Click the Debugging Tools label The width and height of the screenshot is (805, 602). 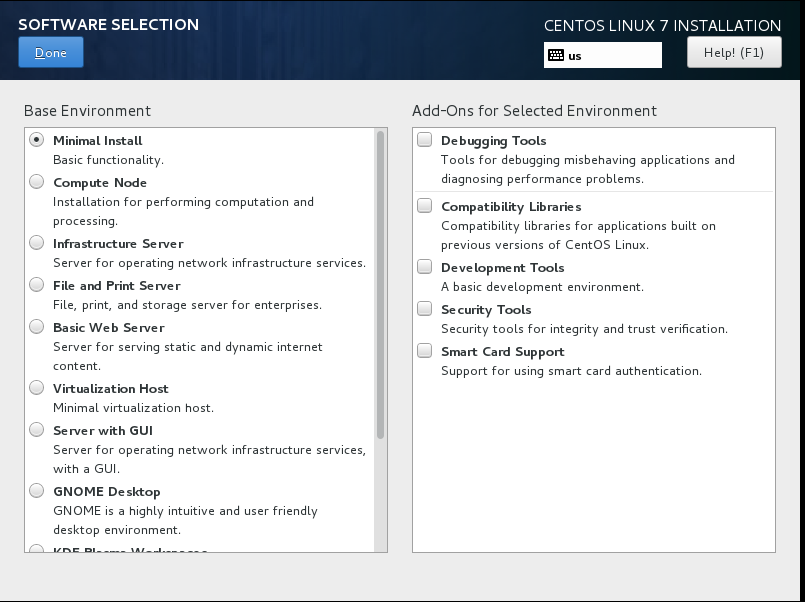pos(493,141)
